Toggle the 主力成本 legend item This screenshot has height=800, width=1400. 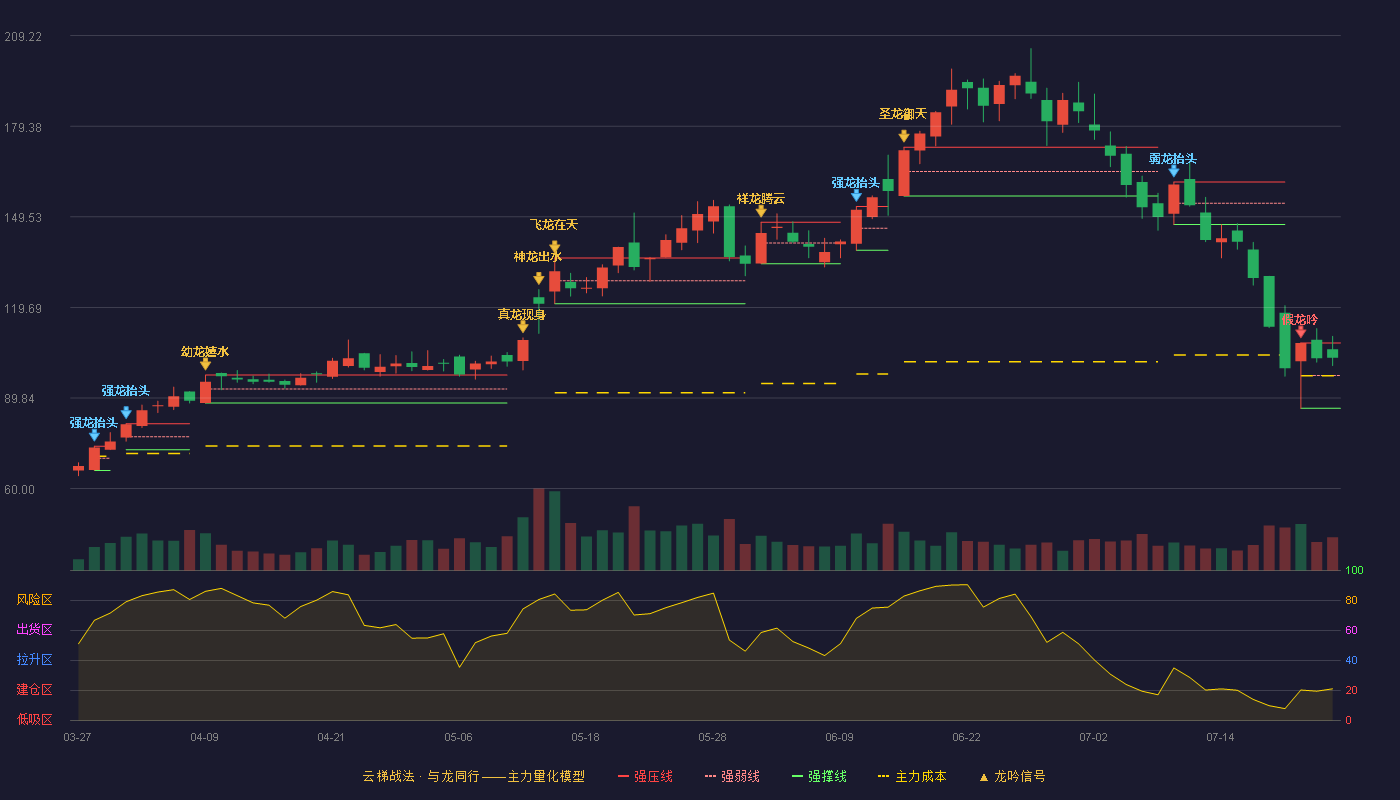[912, 776]
